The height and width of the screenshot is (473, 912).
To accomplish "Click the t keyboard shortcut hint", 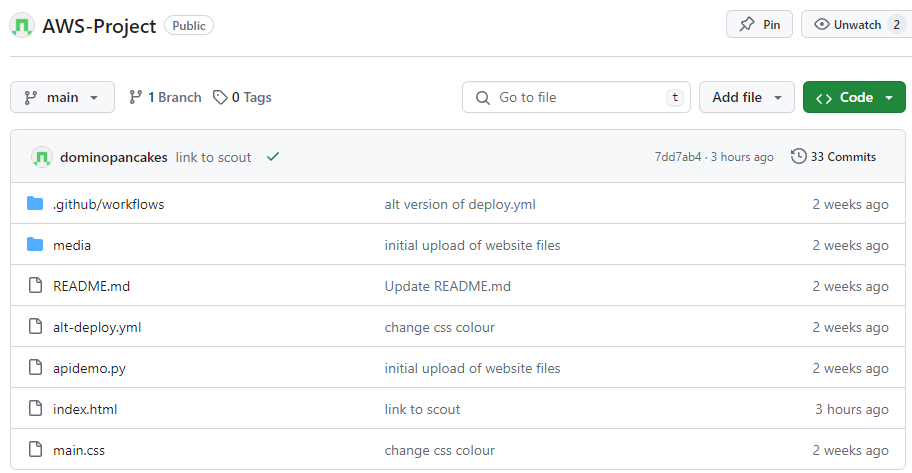I will coord(675,97).
